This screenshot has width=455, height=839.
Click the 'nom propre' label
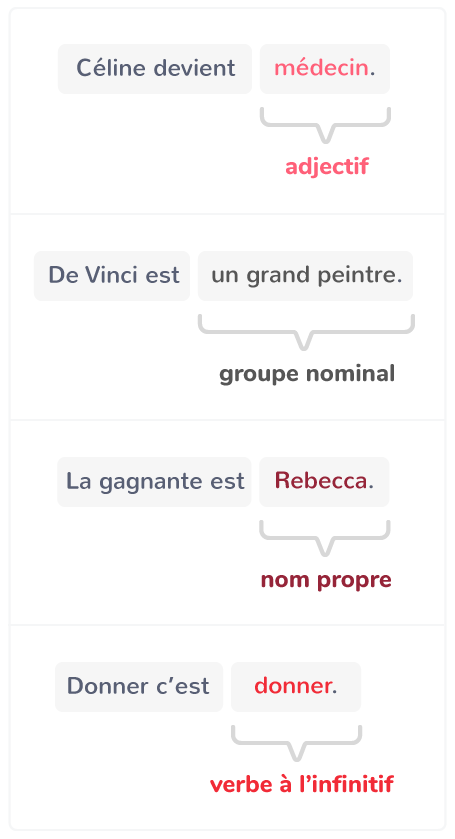tap(326, 580)
